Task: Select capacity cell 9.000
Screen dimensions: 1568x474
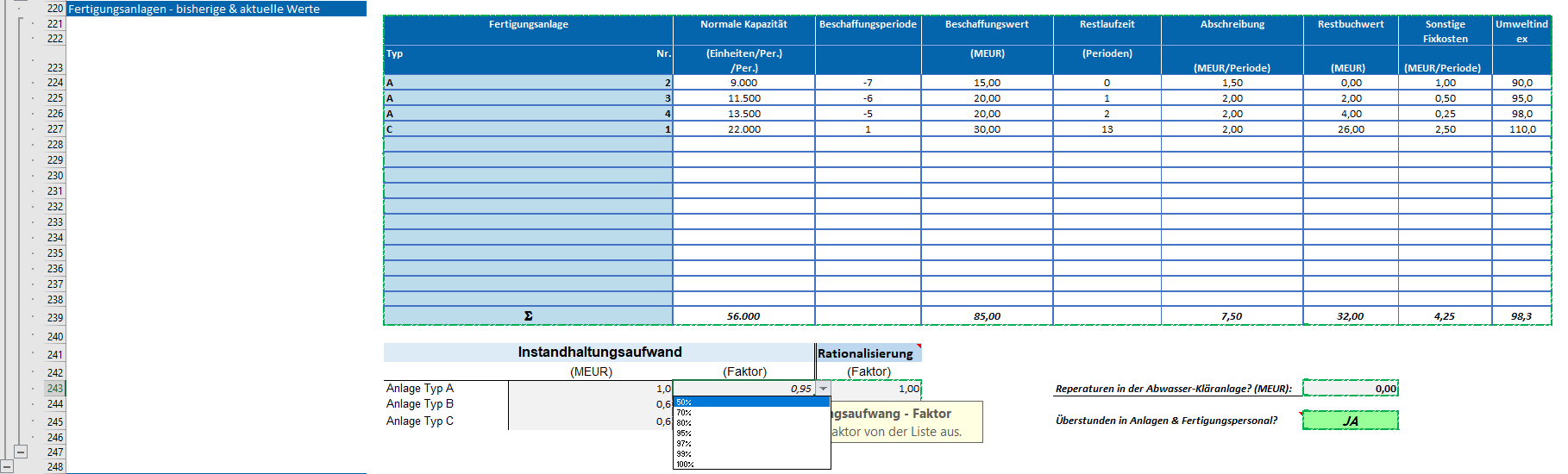Action: (744, 83)
